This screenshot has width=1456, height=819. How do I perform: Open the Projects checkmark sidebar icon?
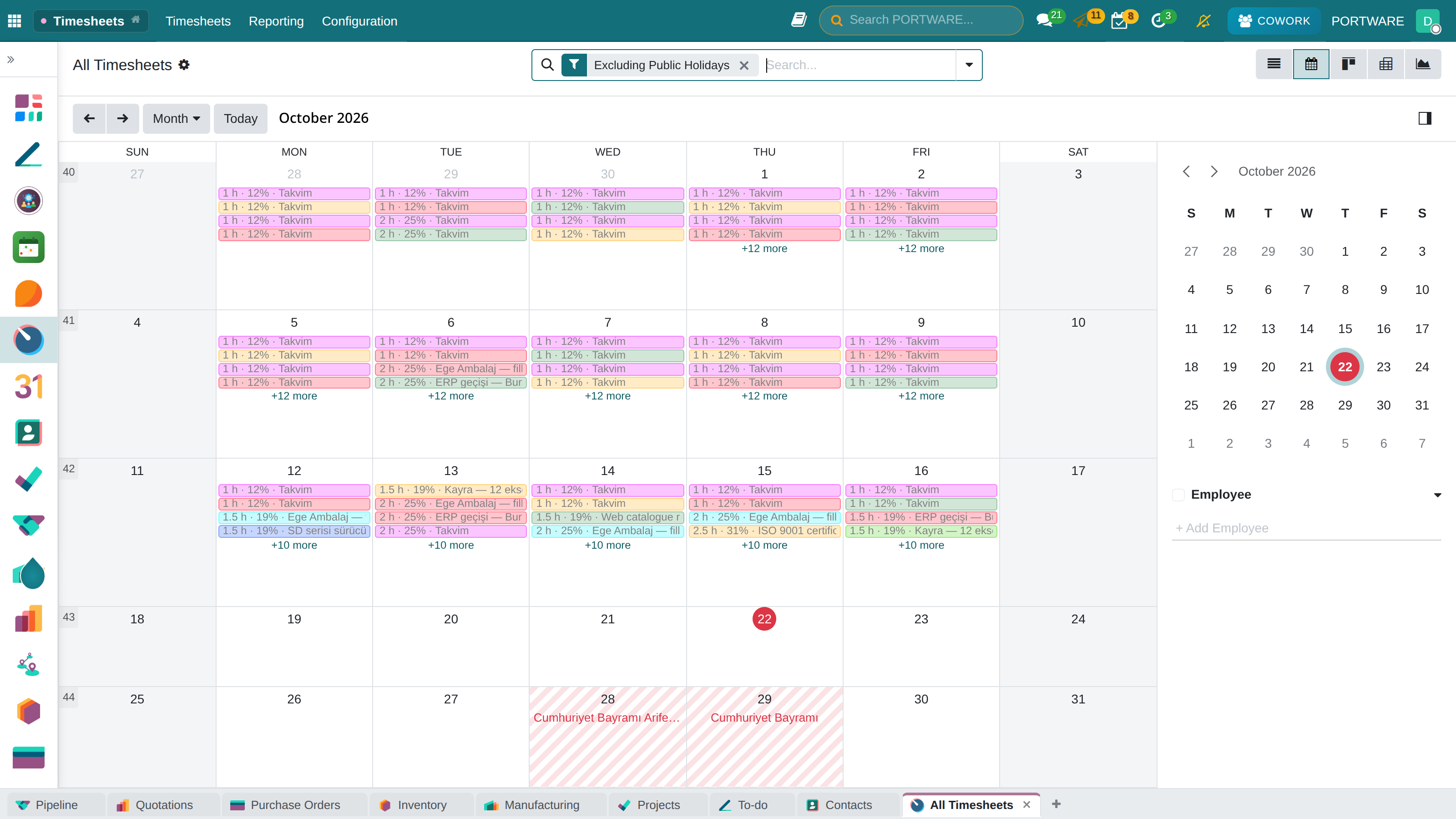coord(28,479)
